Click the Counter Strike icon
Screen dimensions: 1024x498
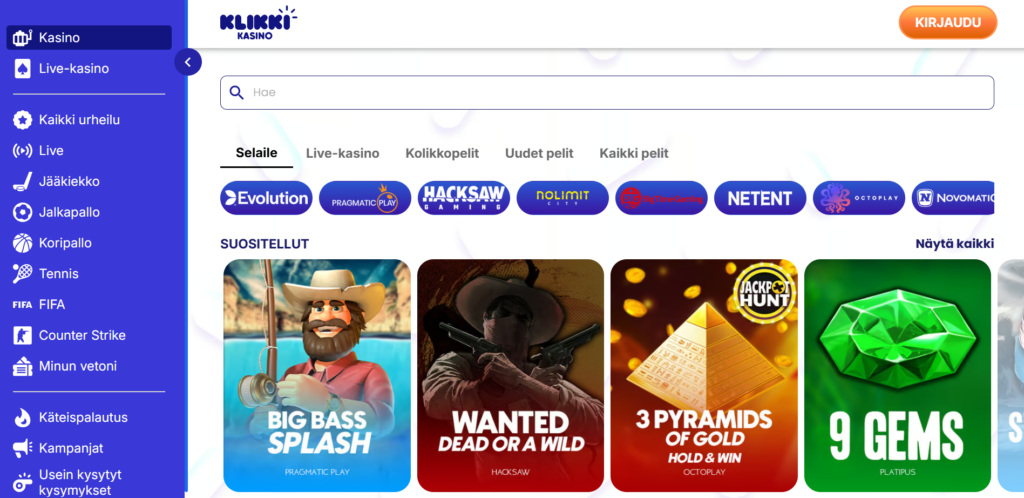22,335
